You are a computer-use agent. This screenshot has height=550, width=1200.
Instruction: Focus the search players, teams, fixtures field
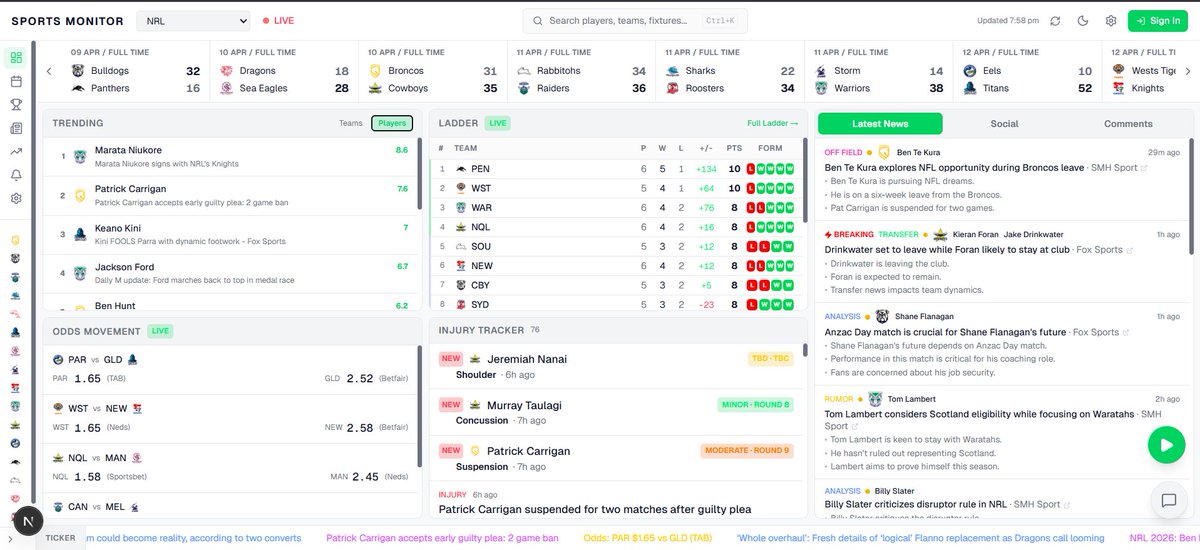pos(635,20)
